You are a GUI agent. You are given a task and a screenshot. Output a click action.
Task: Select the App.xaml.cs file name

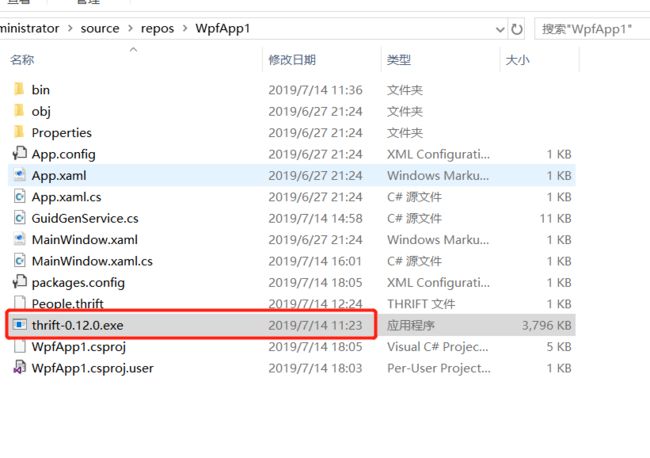tap(66, 197)
